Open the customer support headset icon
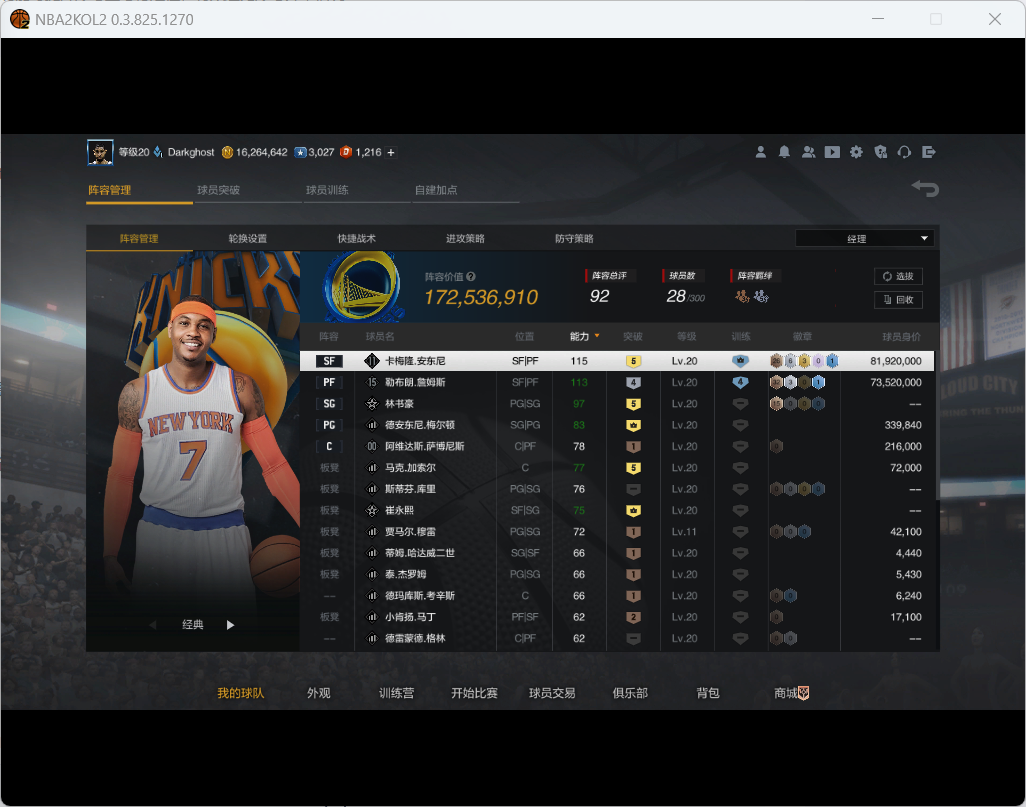The image size is (1026, 807). (x=904, y=152)
